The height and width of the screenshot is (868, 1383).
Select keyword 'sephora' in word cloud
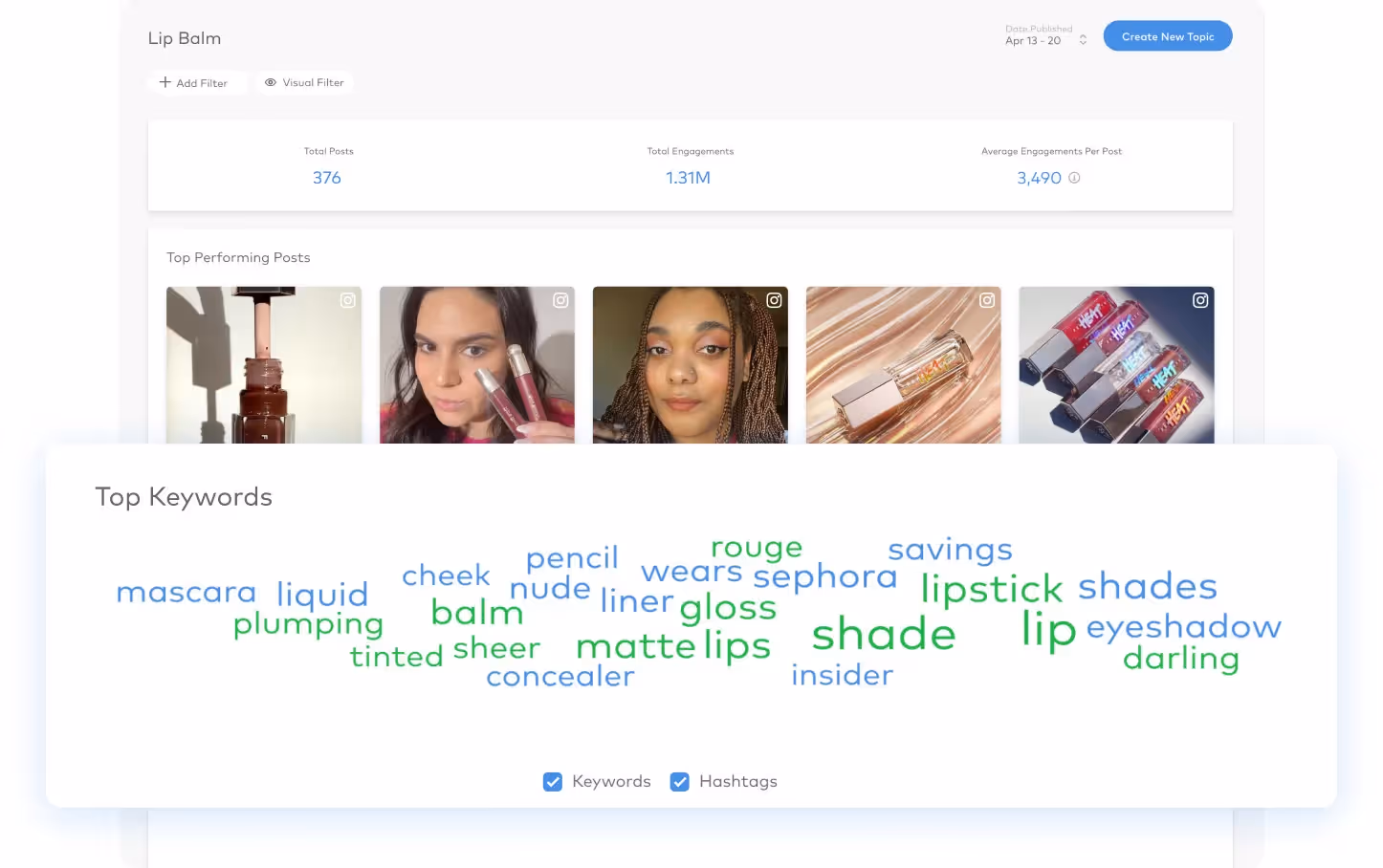tap(825, 576)
